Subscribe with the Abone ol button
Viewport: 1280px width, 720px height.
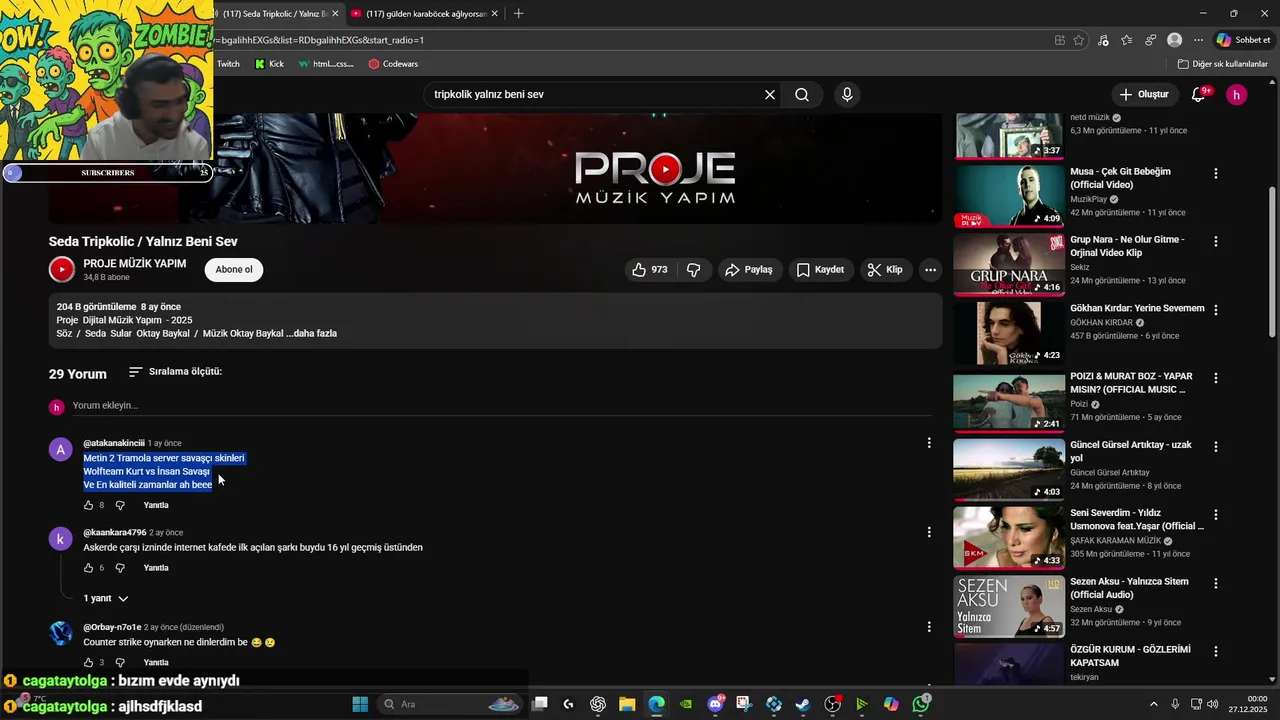(234, 270)
